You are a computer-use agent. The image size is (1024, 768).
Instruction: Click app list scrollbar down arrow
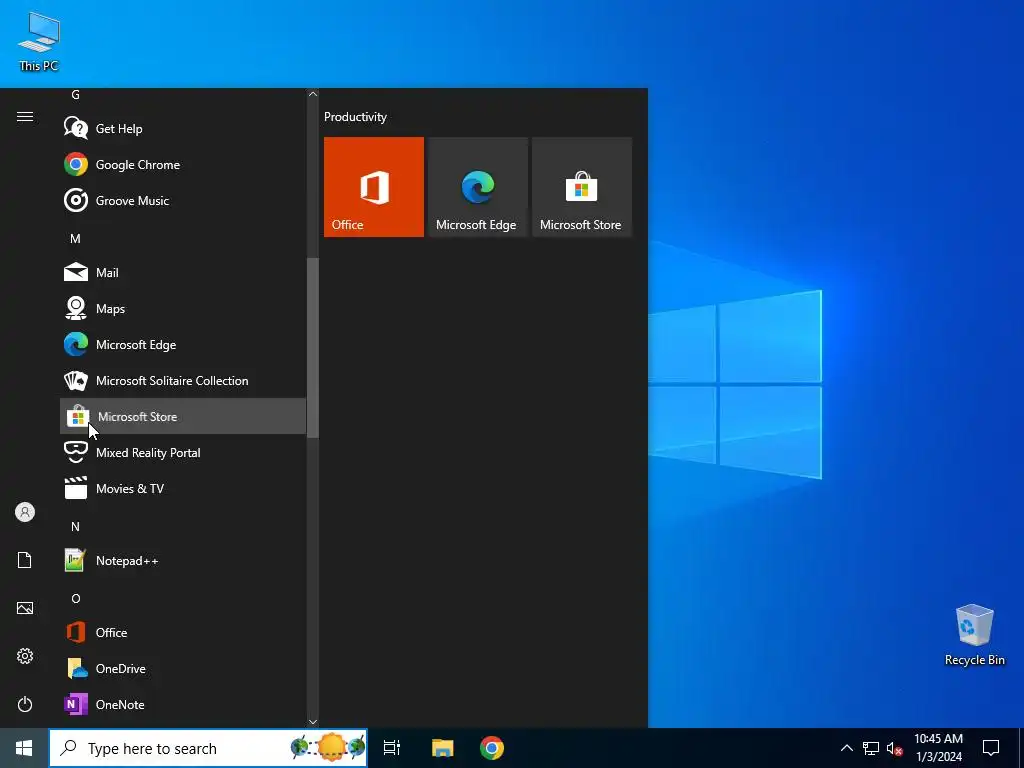(313, 722)
